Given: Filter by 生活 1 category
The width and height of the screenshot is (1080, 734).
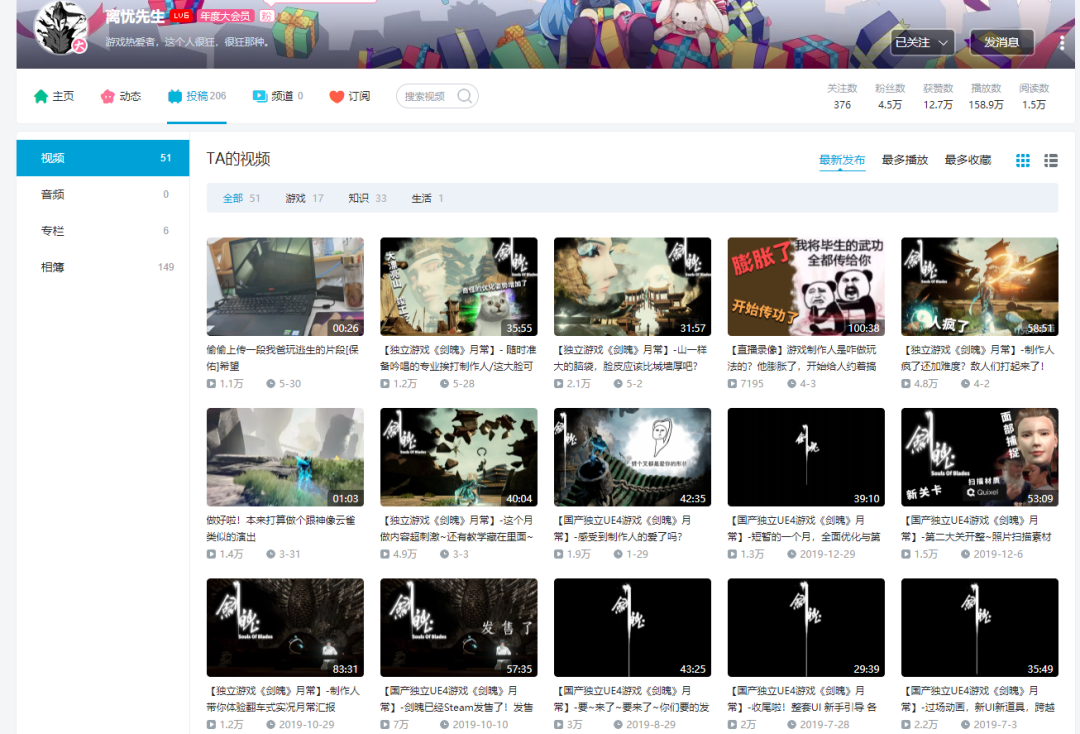Looking at the screenshot, I should tap(427, 198).
